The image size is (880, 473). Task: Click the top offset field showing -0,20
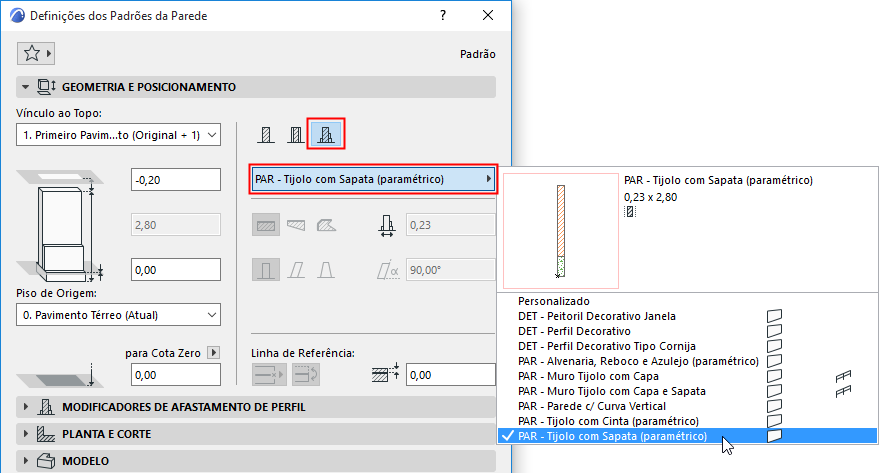tap(176, 180)
